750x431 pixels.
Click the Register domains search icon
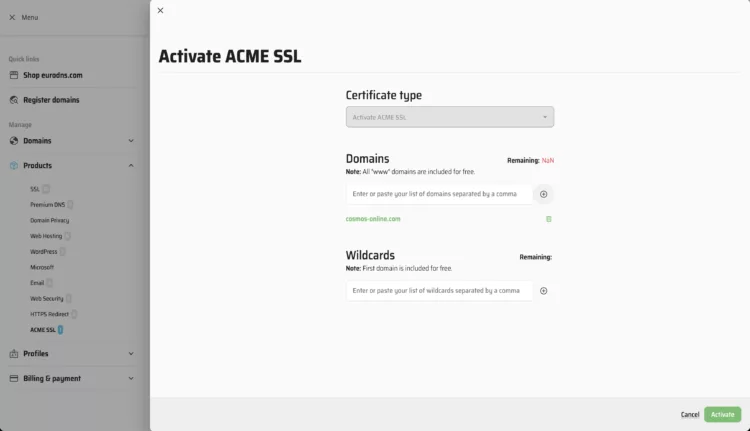coord(14,100)
